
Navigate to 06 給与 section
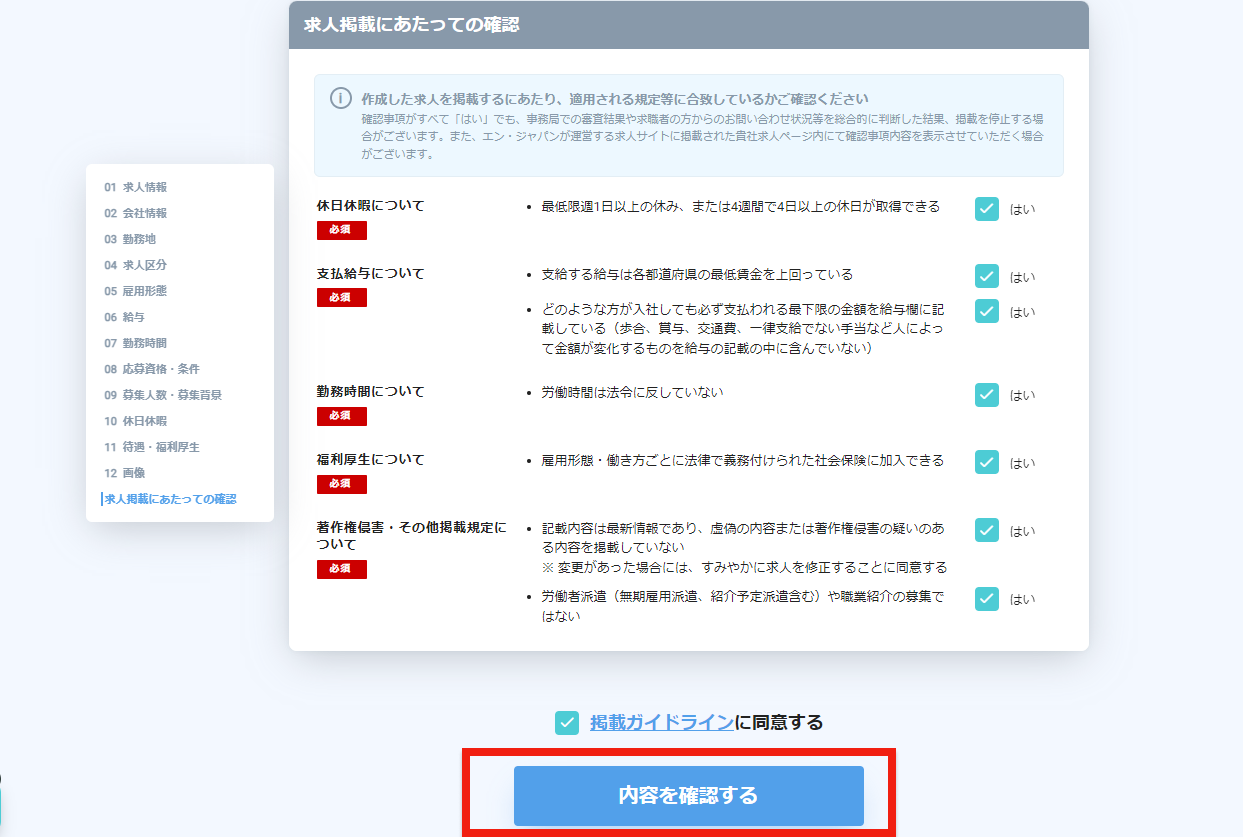124,317
